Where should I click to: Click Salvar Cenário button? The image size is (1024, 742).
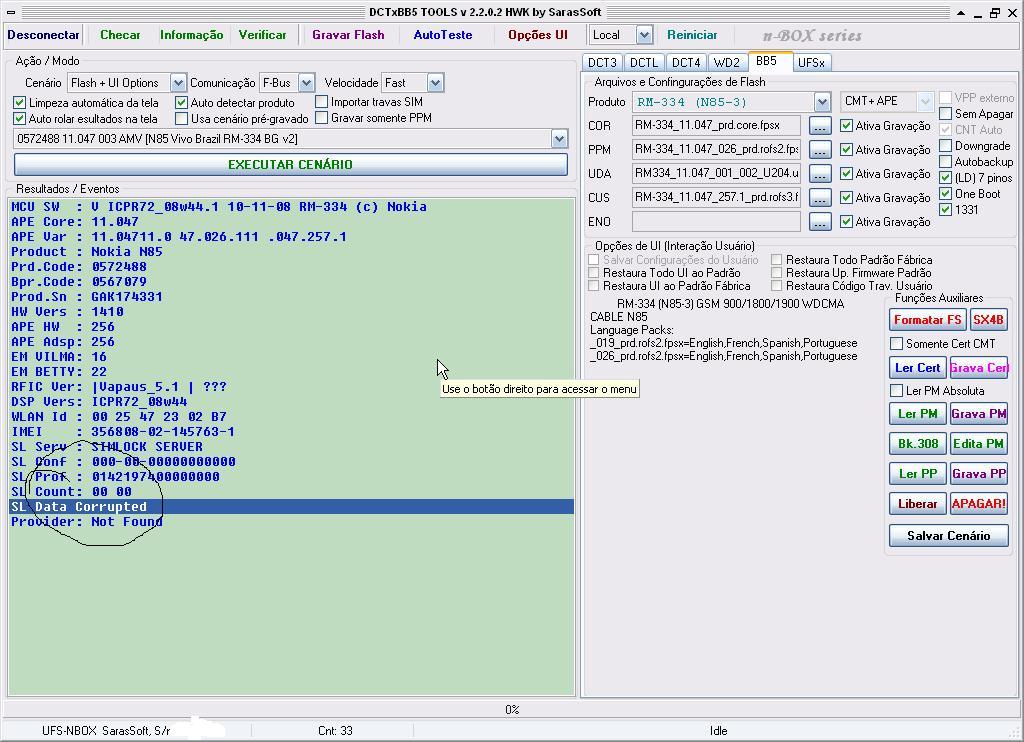pos(948,536)
